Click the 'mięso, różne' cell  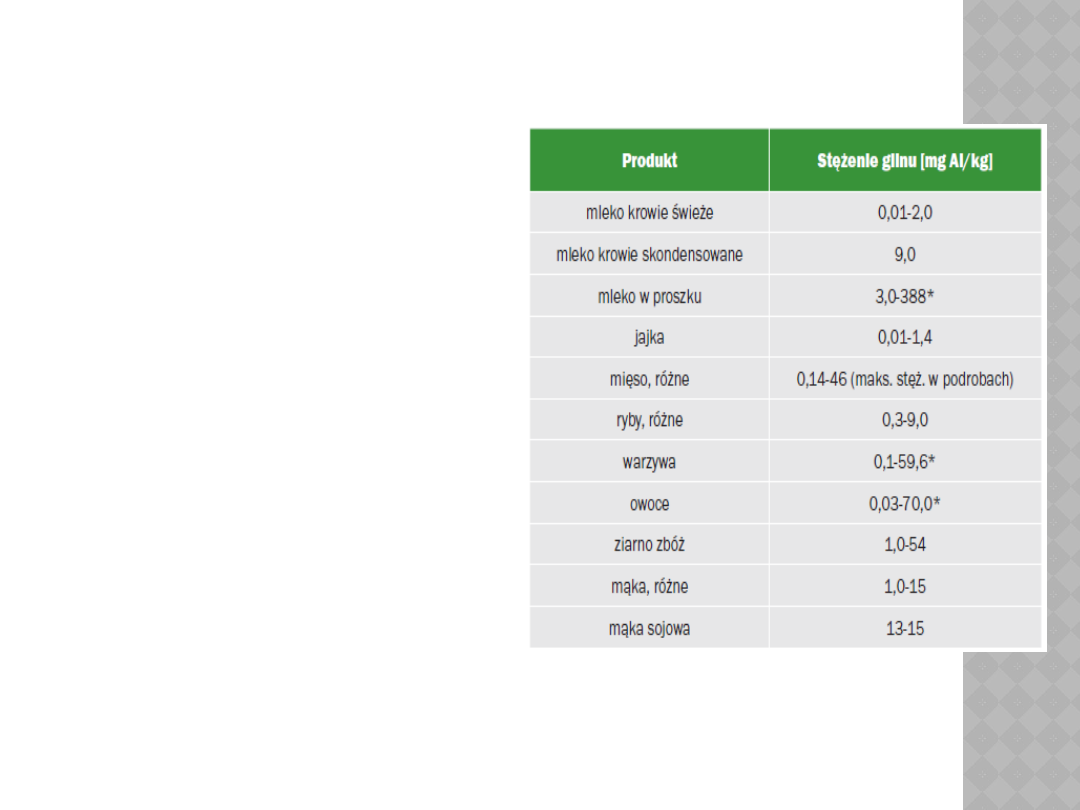coord(649,379)
